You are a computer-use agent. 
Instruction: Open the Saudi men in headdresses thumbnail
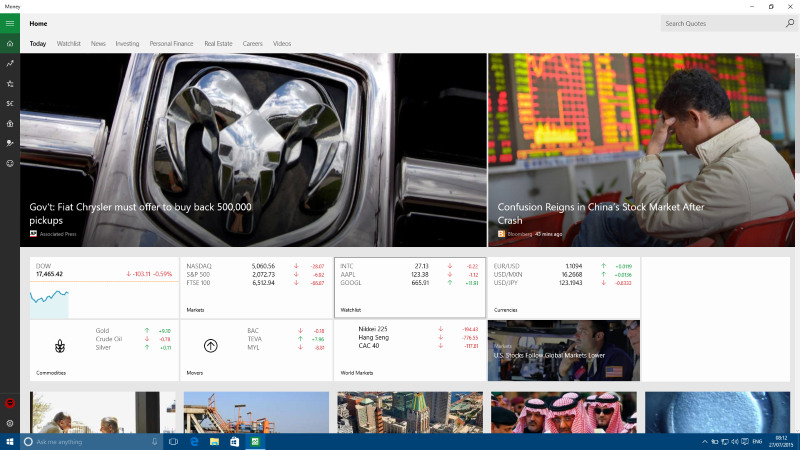[x=564, y=412]
